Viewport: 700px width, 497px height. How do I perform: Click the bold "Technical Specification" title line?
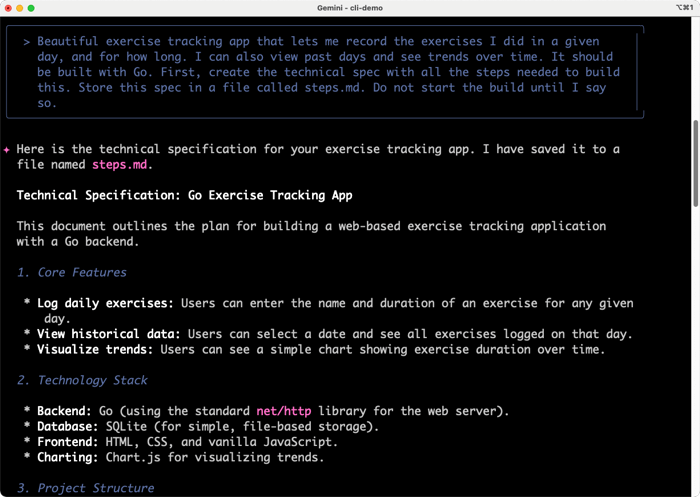click(184, 195)
